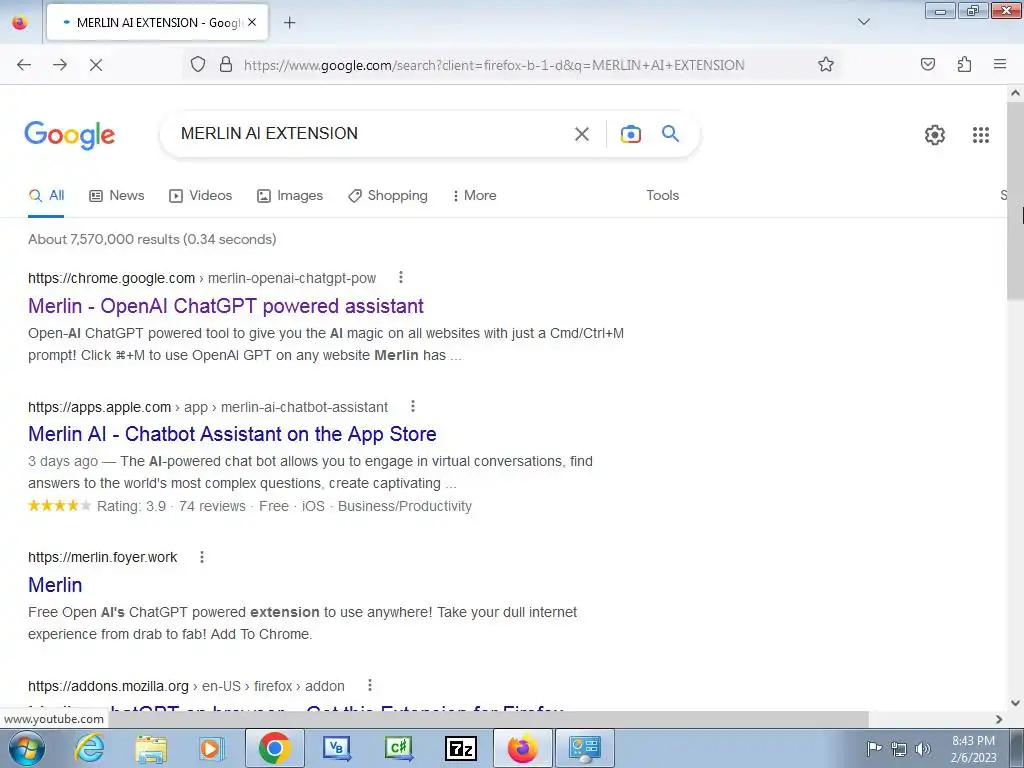This screenshot has width=1024, height=768.
Task: Open clock showing 8:43 PM
Action: click(973, 748)
